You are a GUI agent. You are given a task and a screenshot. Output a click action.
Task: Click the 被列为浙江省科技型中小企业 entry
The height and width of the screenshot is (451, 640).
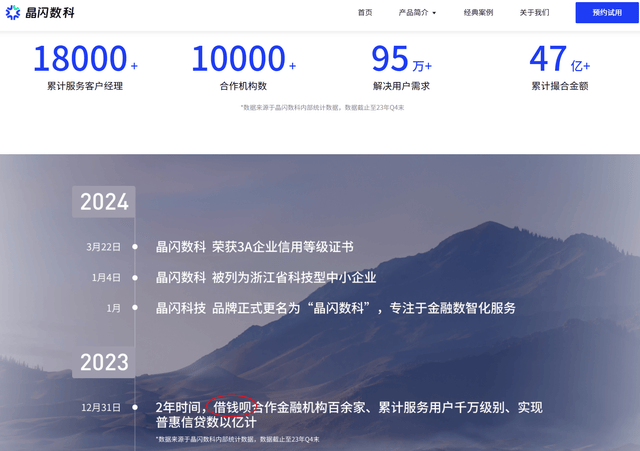tap(266, 278)
